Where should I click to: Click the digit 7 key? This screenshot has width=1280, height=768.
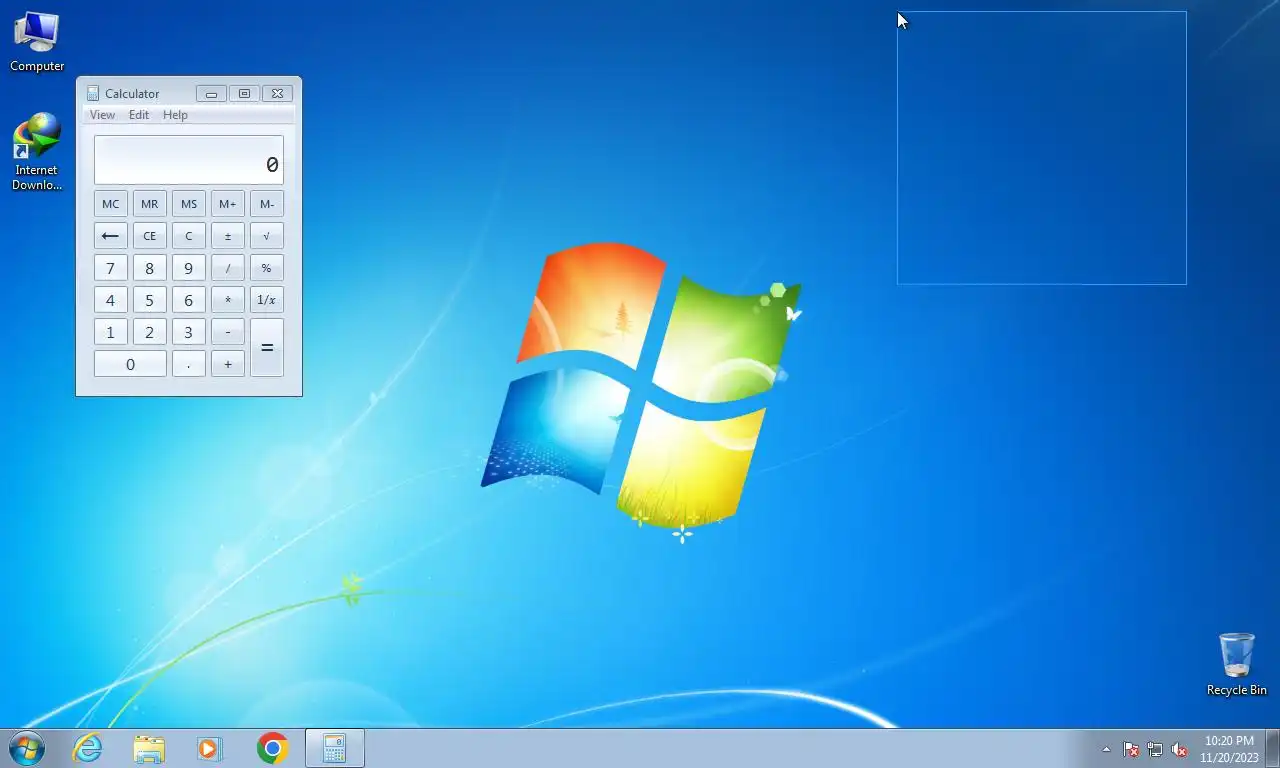[111, 268]
